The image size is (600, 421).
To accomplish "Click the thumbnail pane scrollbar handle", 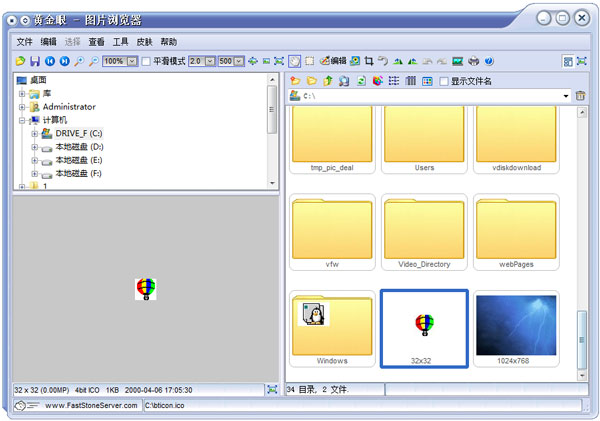I will pyautogui.click(x=582, y=340).
